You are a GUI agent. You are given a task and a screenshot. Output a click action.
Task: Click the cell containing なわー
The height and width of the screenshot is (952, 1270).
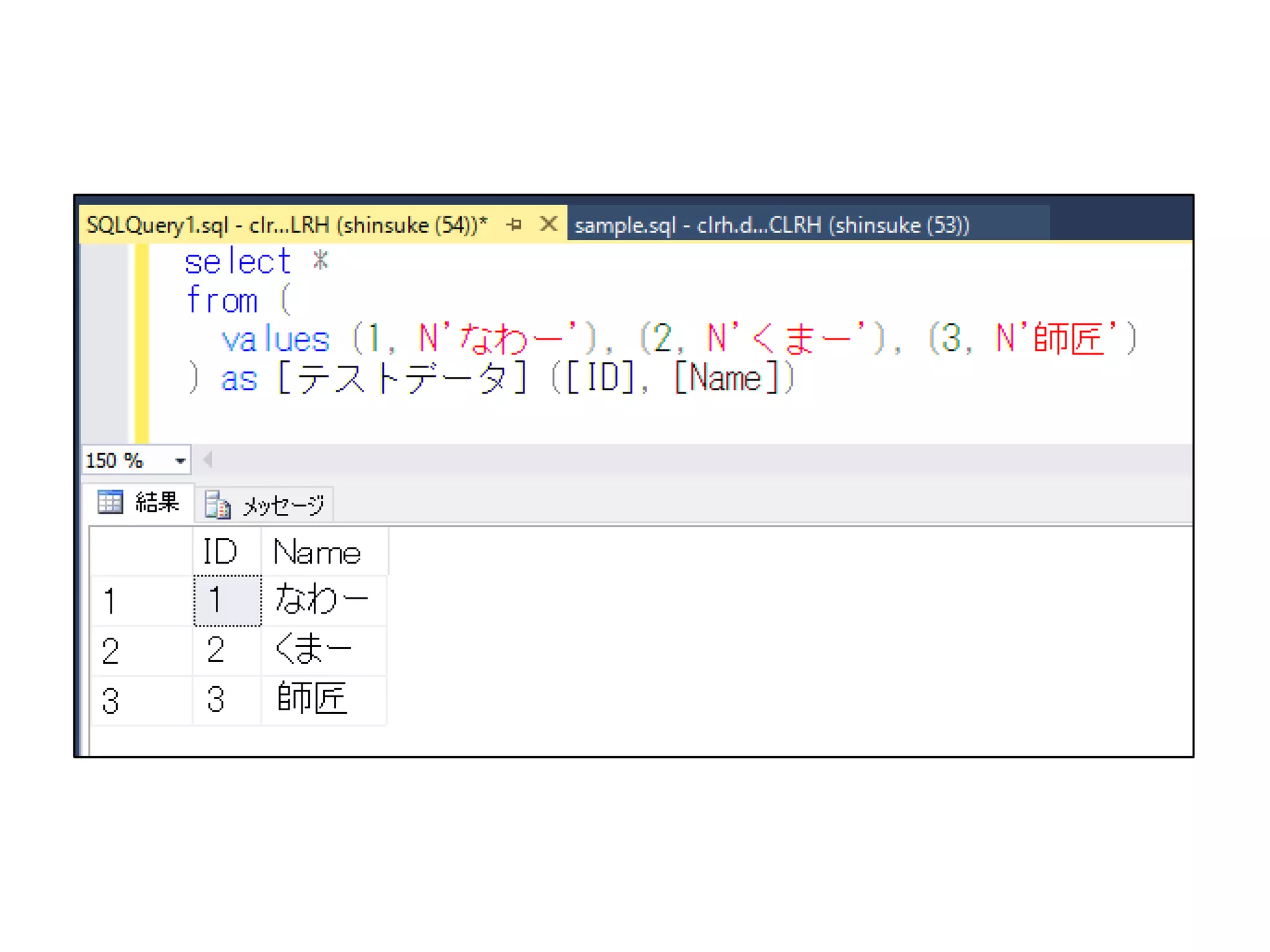pos(322,600)
